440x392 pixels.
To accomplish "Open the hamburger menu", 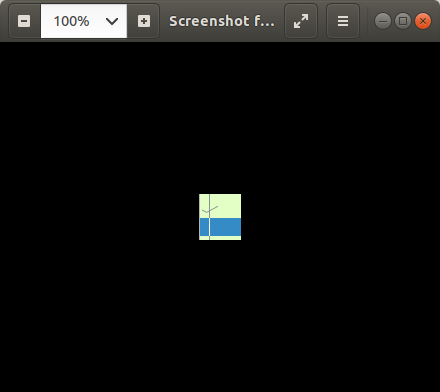I will click(x=343, y=21).
